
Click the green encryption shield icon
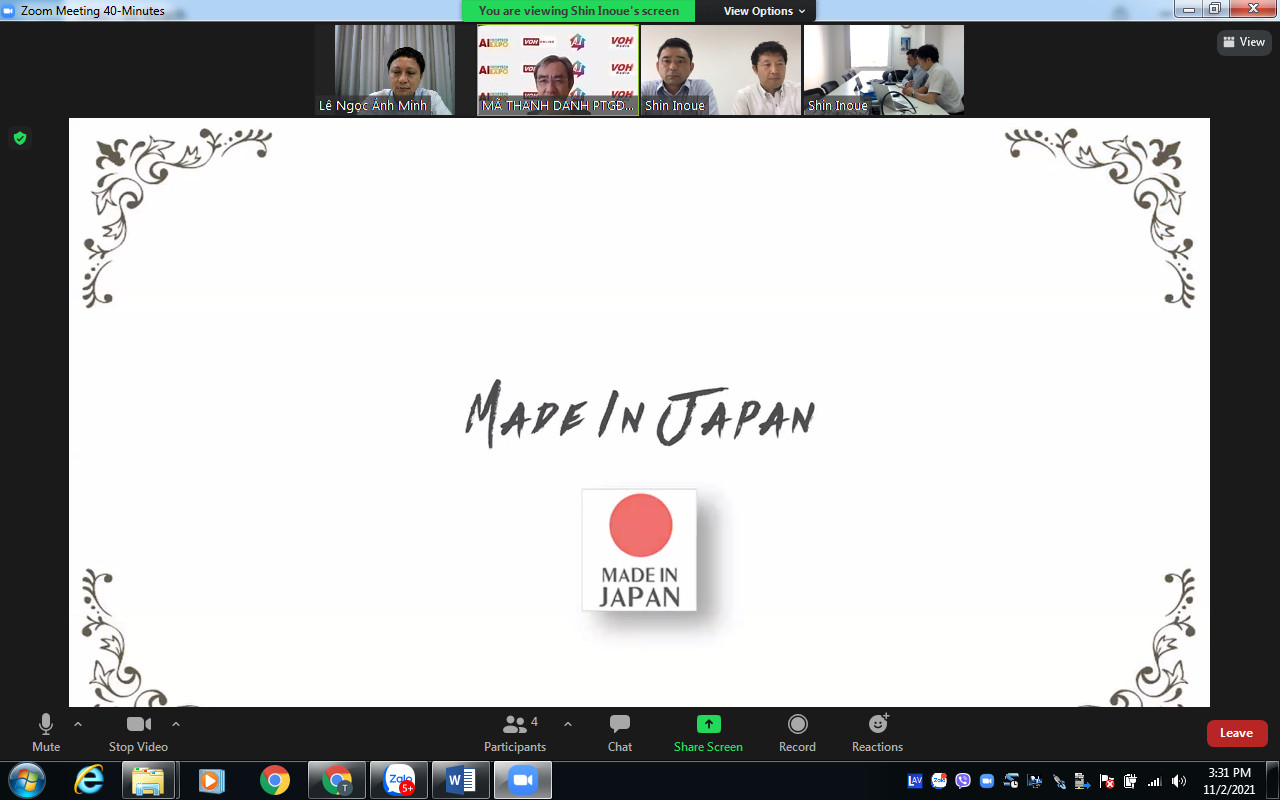point(20,138)
